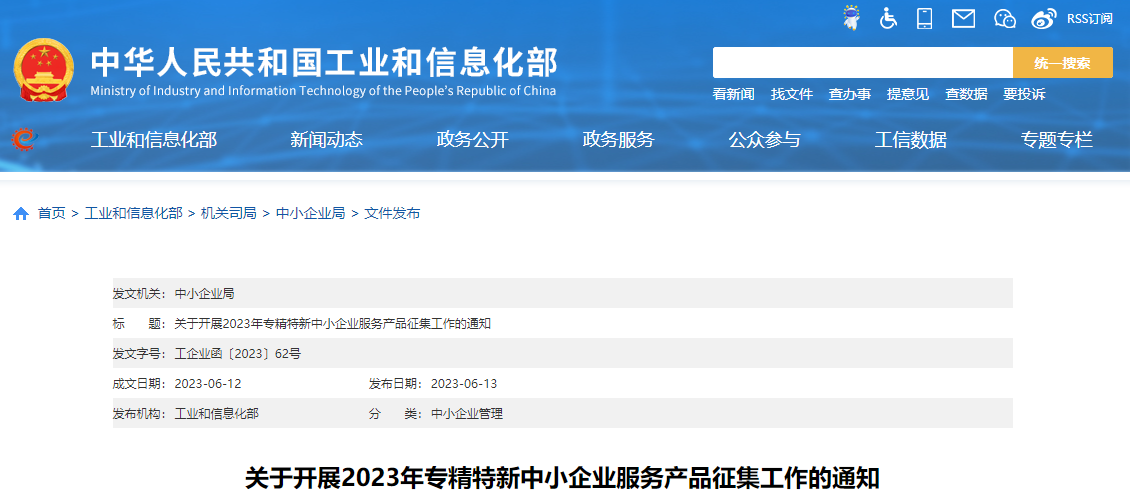Open the 政务服务 navigation menu
This screenshot has height=496, width=1130.
618,140
